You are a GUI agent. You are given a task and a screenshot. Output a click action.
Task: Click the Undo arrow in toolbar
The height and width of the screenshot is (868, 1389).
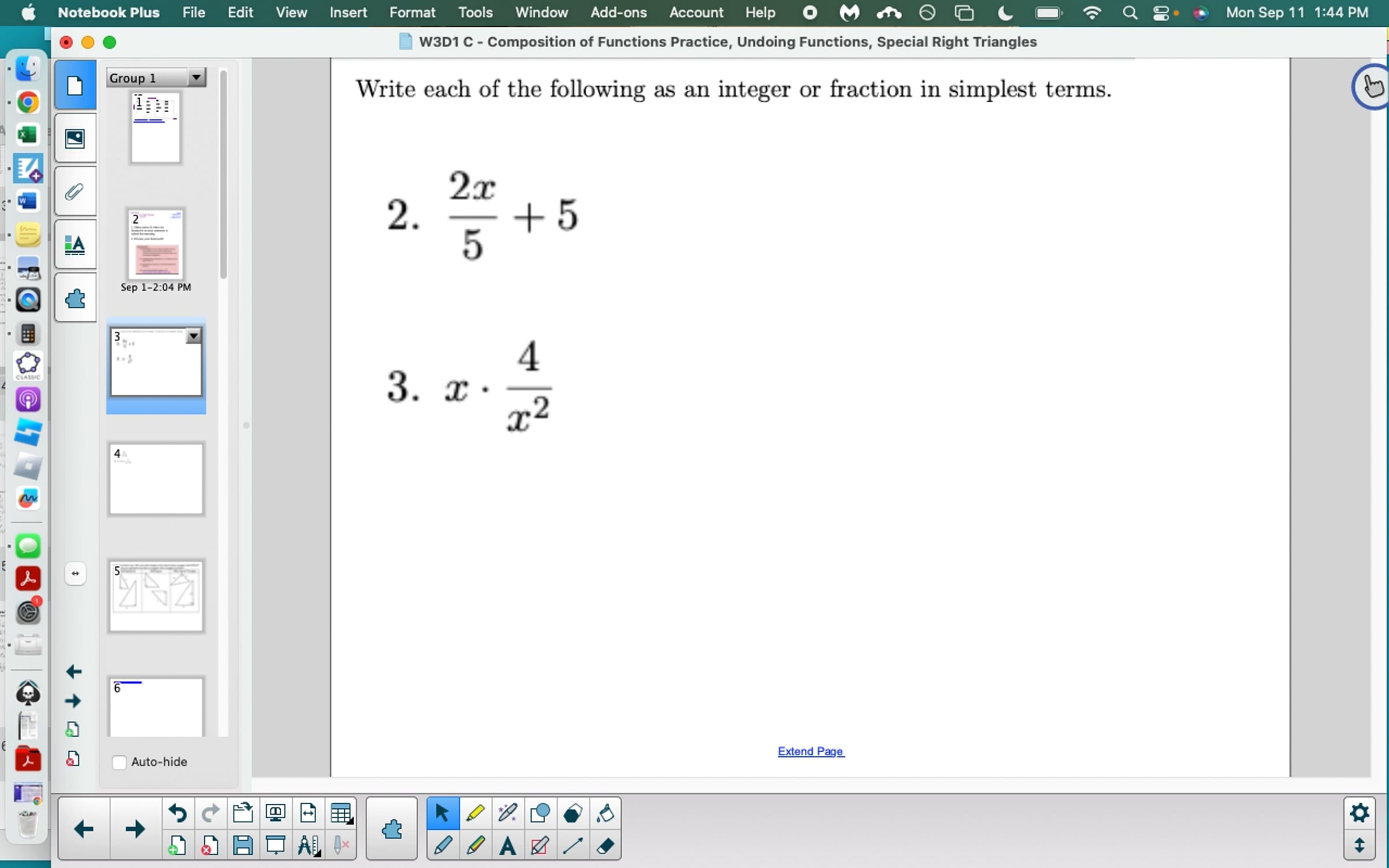point(177,813)
